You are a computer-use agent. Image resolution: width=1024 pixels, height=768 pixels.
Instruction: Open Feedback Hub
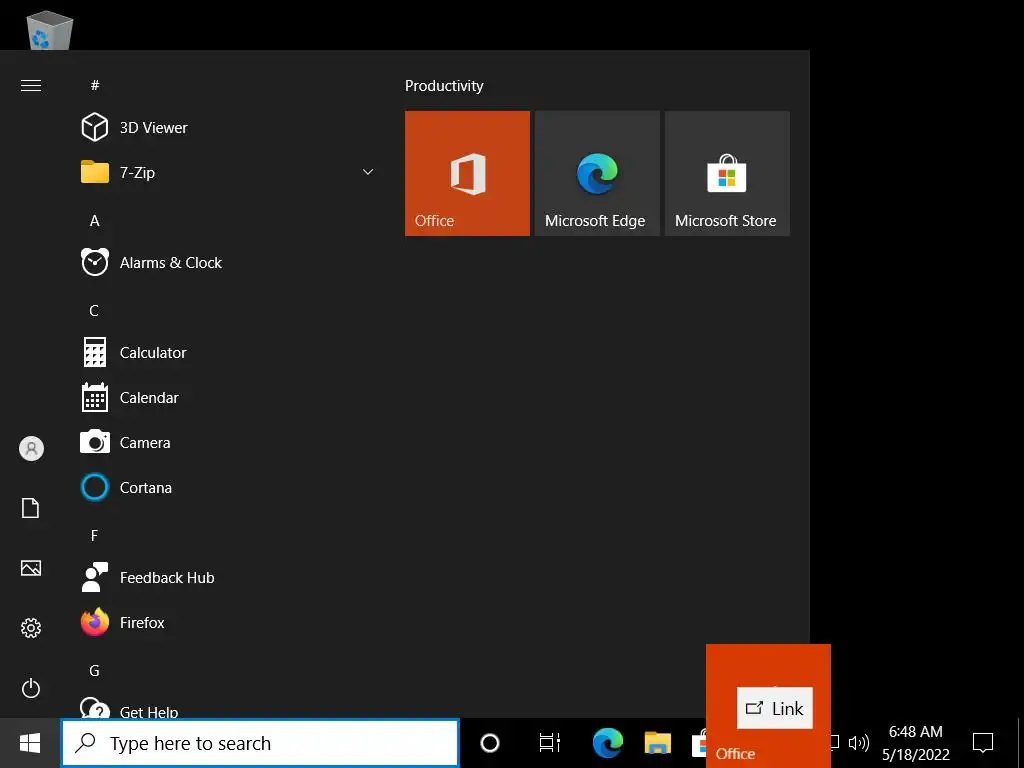(229, 578)
